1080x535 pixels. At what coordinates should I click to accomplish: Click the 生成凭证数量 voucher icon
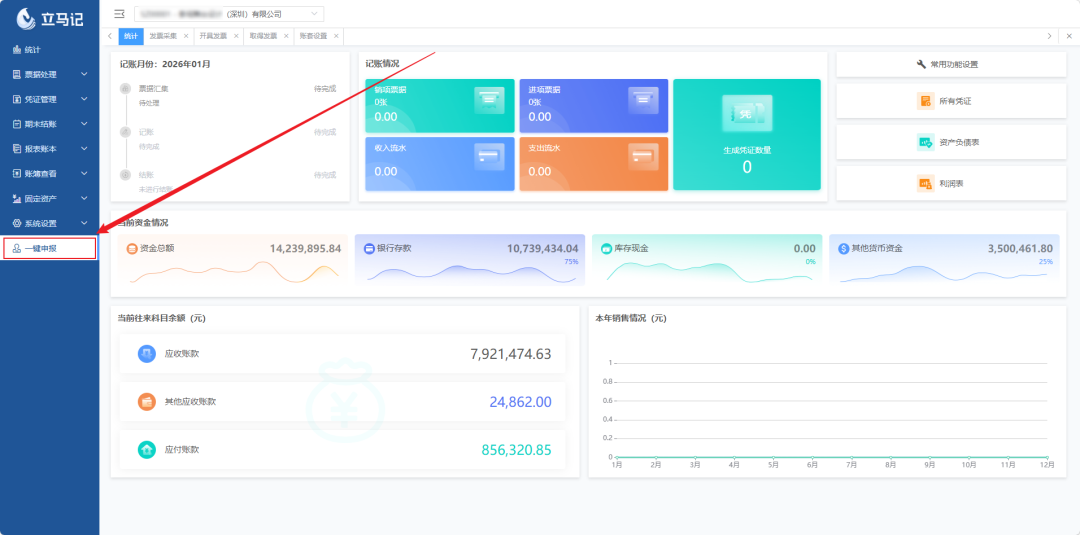746,115
